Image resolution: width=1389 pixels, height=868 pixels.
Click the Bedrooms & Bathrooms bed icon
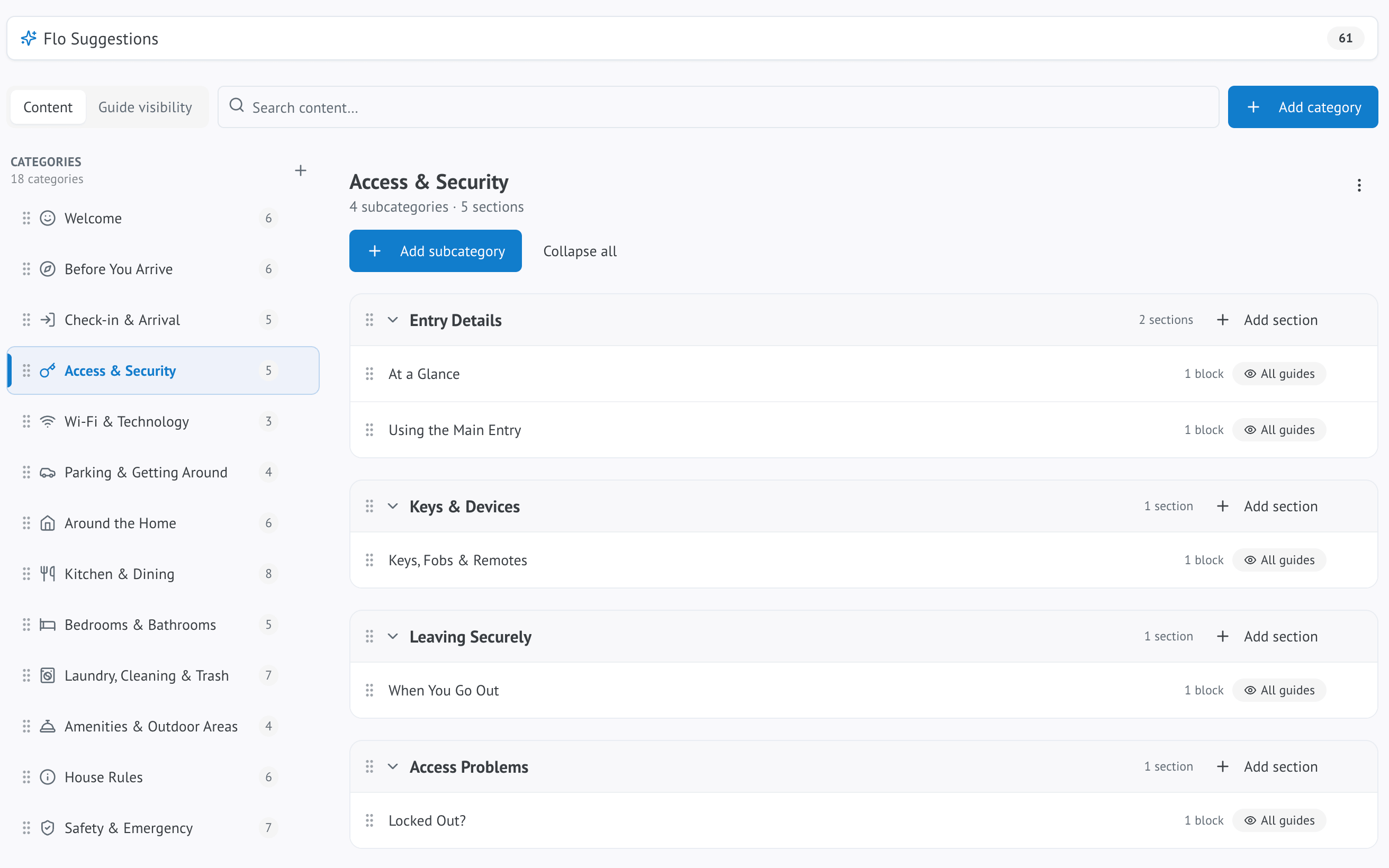(x=48, y=625)
